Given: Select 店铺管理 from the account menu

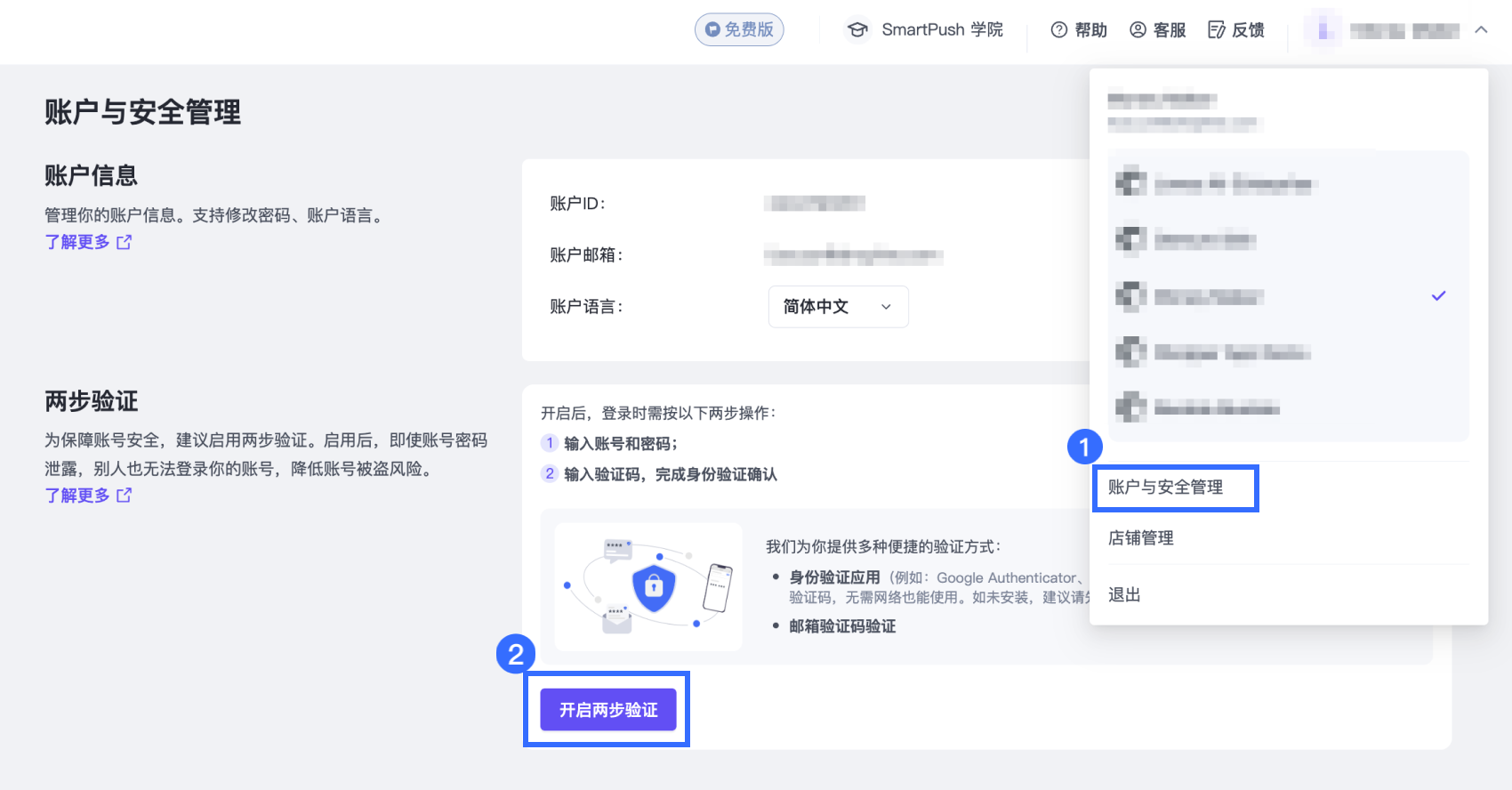Looking at the screenshot, I should tap(1141, 538).
